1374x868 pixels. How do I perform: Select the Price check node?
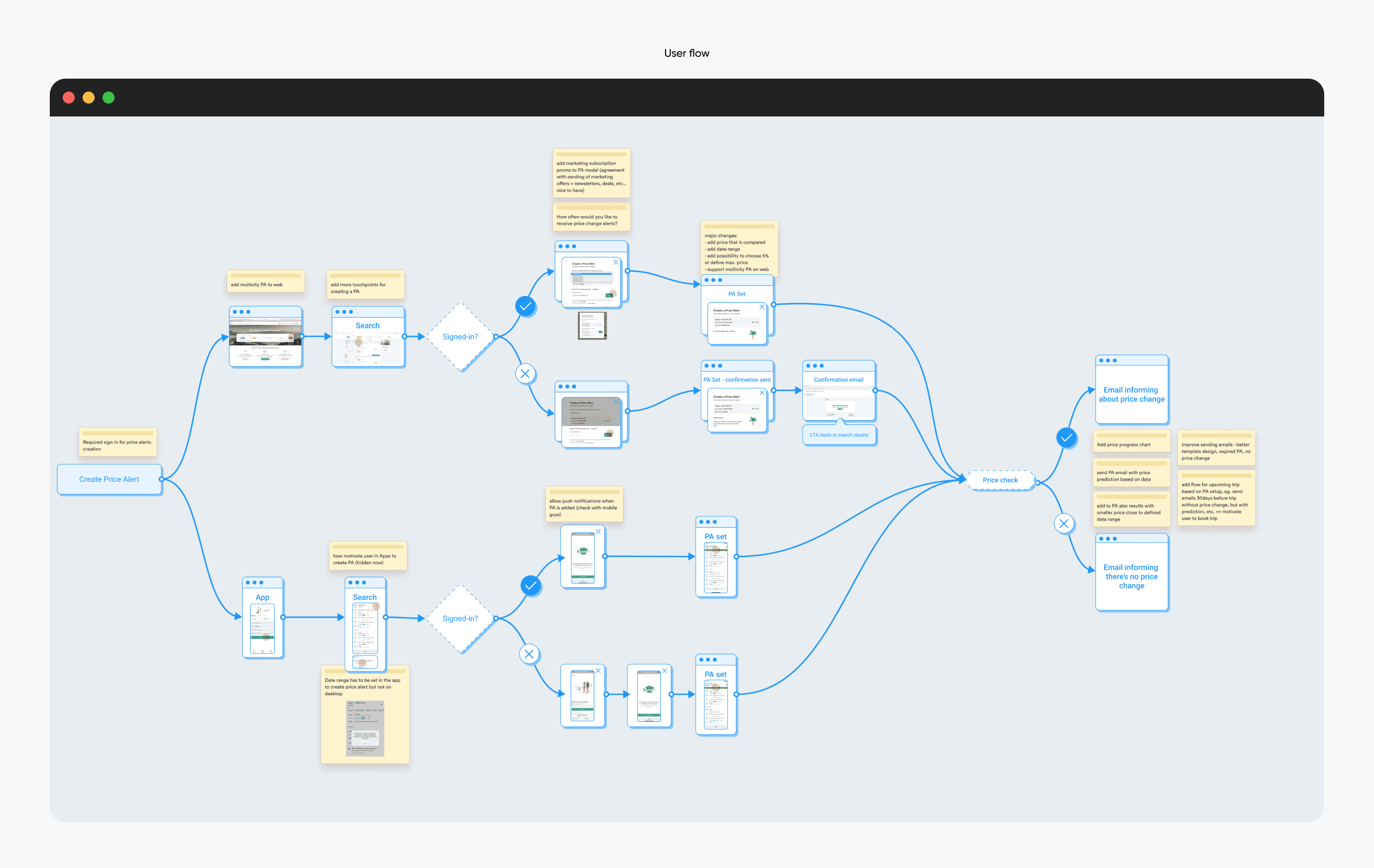pos(1000,480)
